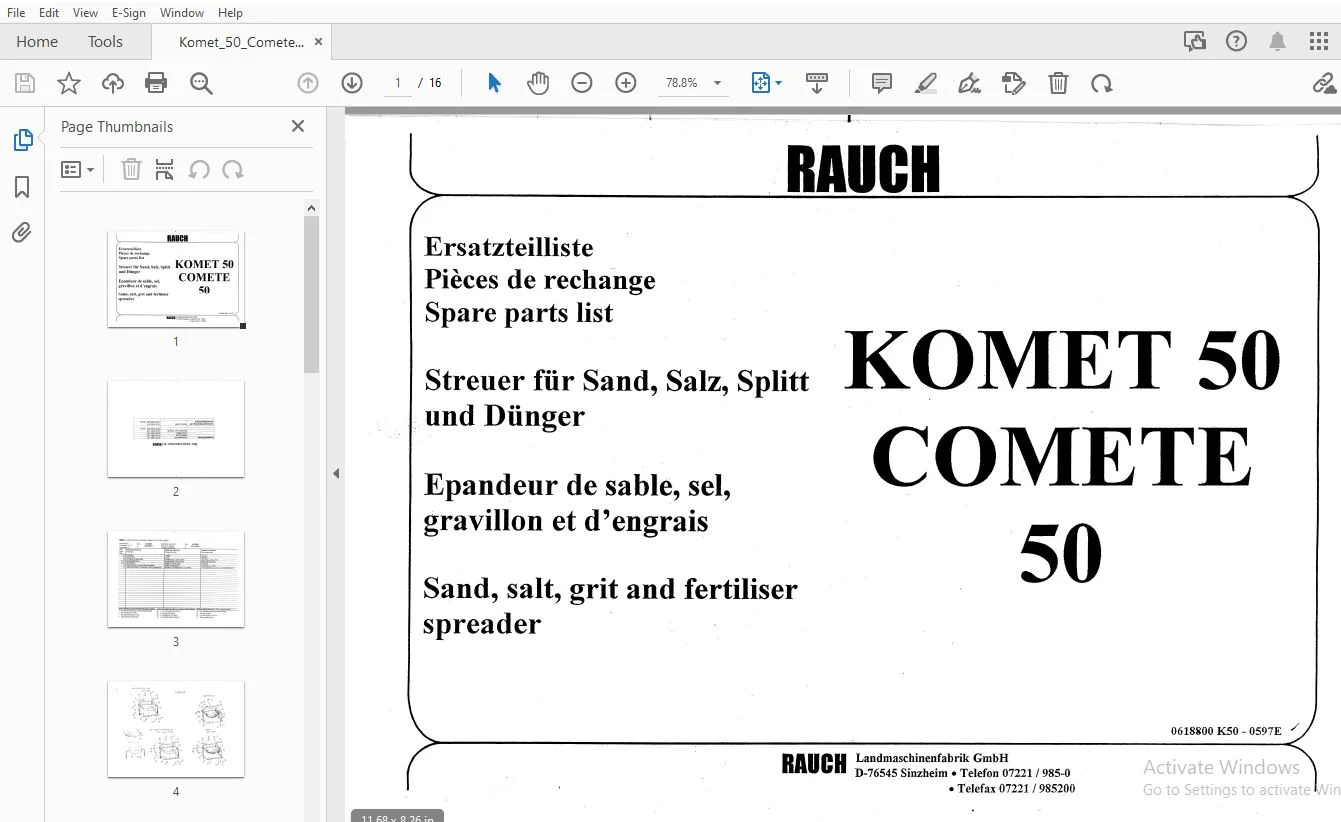The height and width of the screenshot is (822, 1341).
Task: Click the Stamp tool icon
Action: 1014,83
